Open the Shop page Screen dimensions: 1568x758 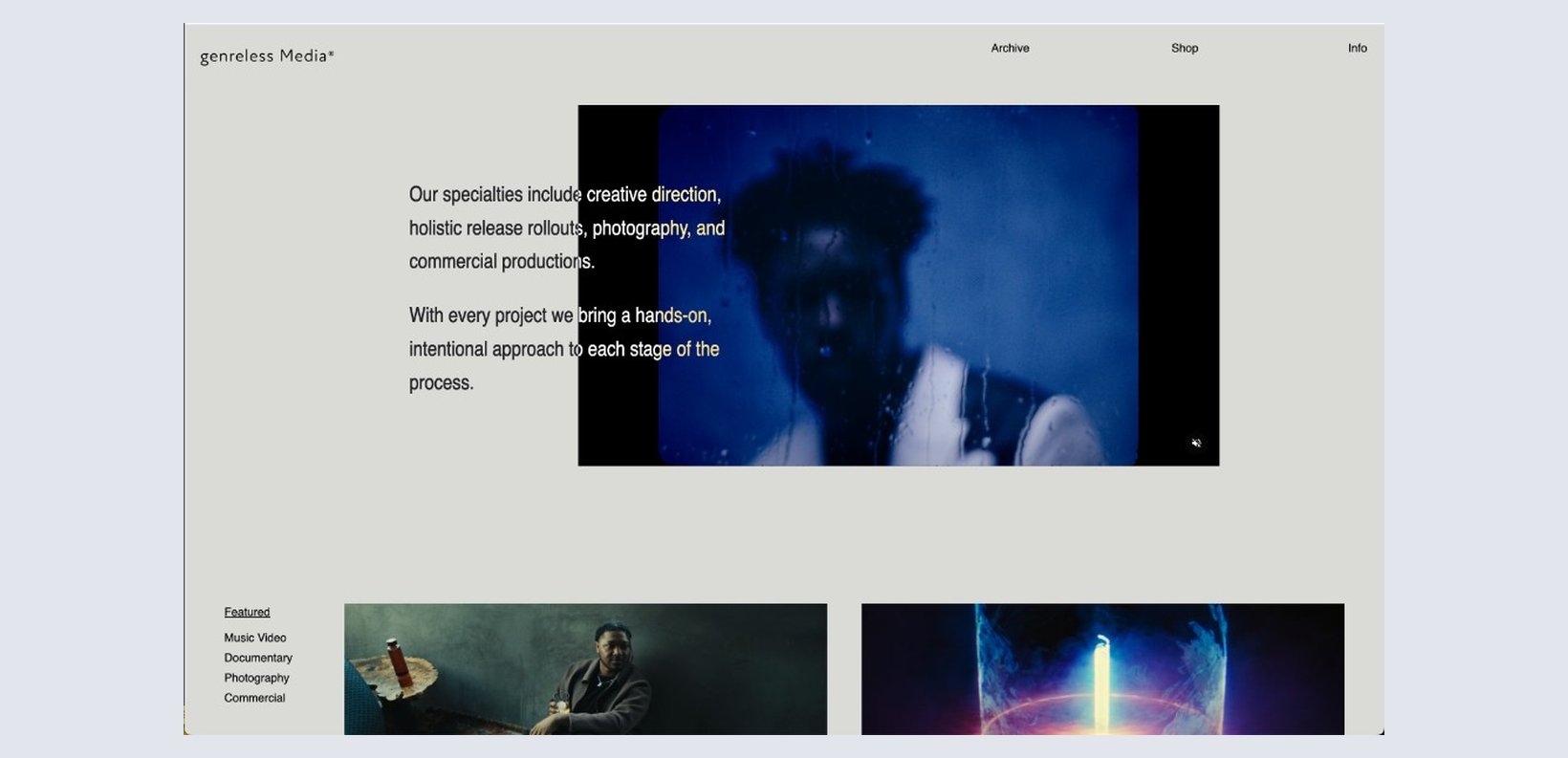point(1185,48)
